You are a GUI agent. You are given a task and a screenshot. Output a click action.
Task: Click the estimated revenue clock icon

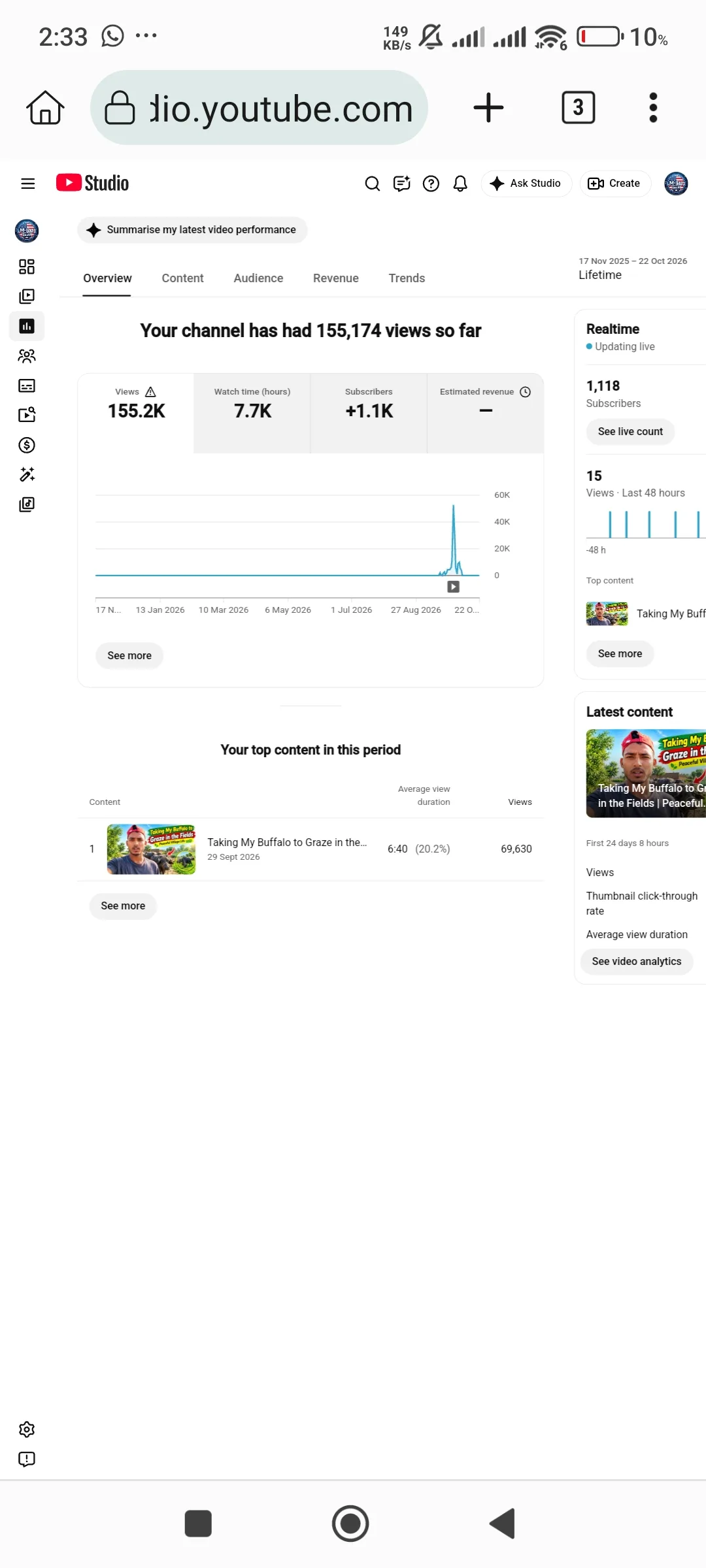(525, 392)
